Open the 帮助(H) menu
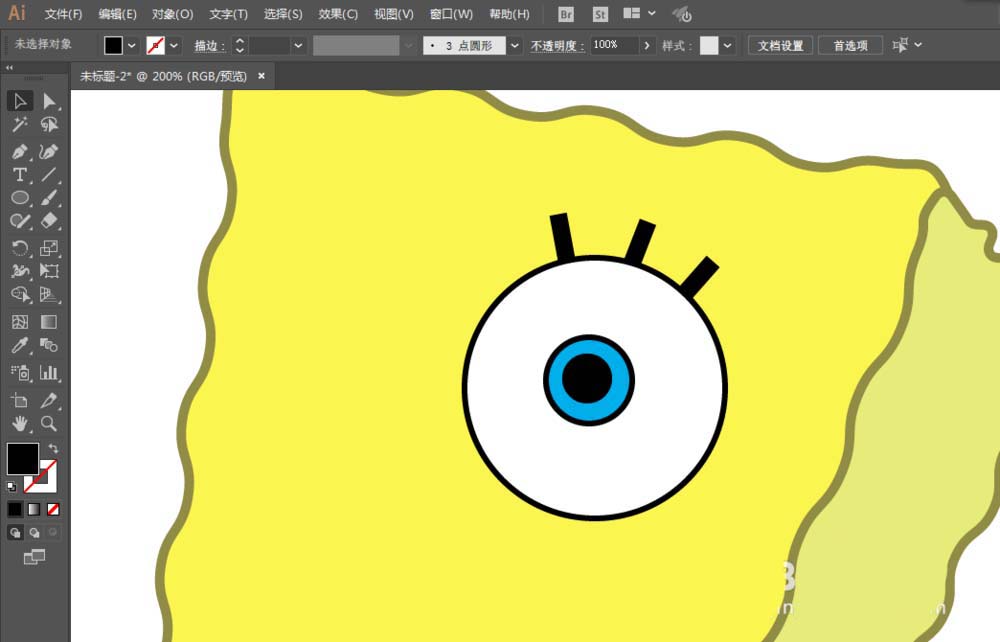The width and height of the screenshot is (1000, 642). tap(509, 14)
